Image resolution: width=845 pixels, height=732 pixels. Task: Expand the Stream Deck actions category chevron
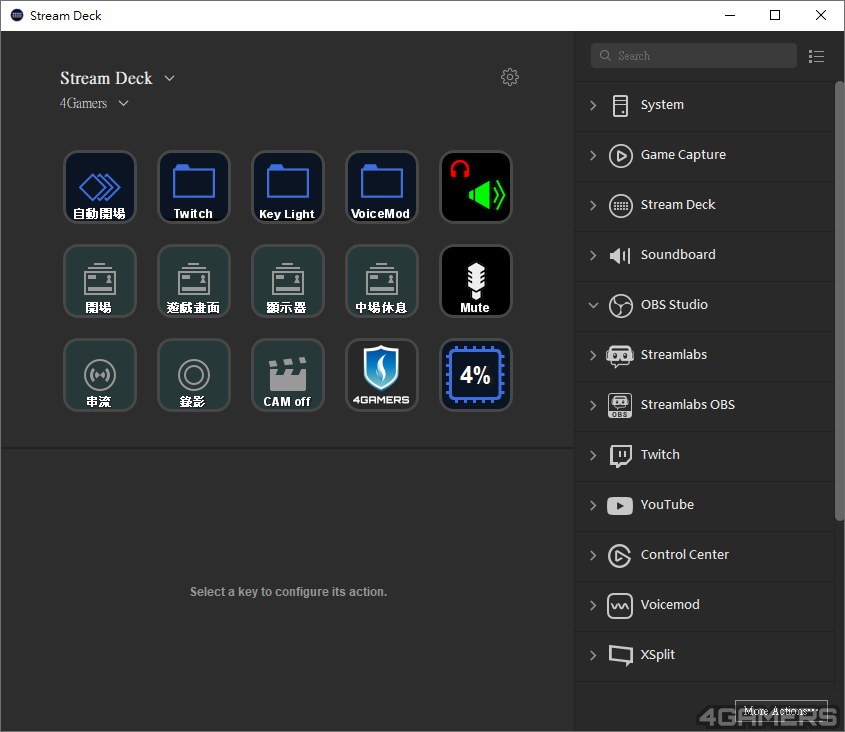pos(593,205)
